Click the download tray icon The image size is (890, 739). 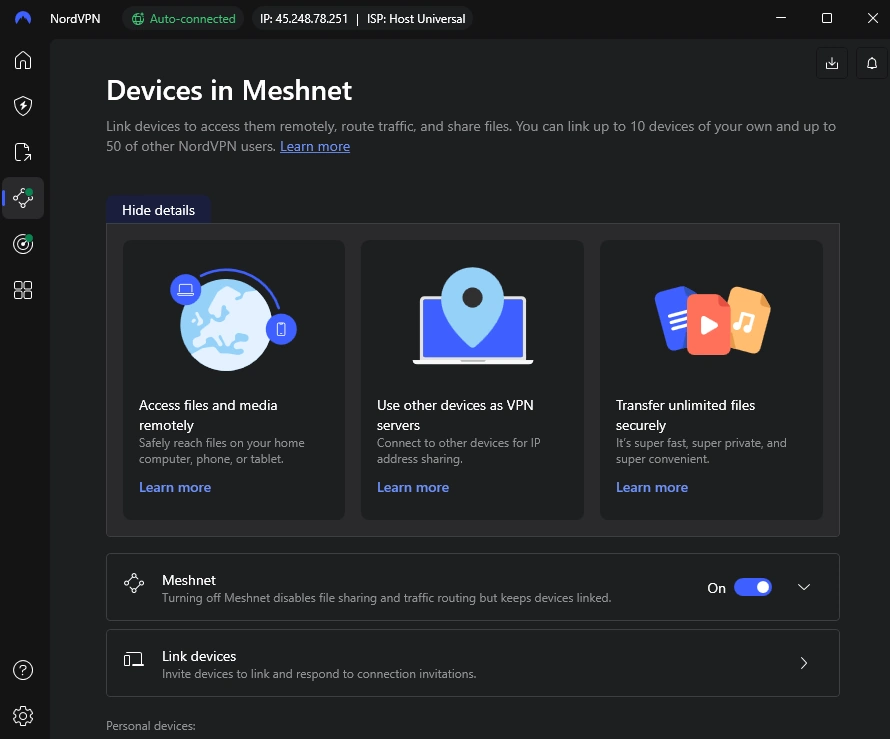(832, 63)
